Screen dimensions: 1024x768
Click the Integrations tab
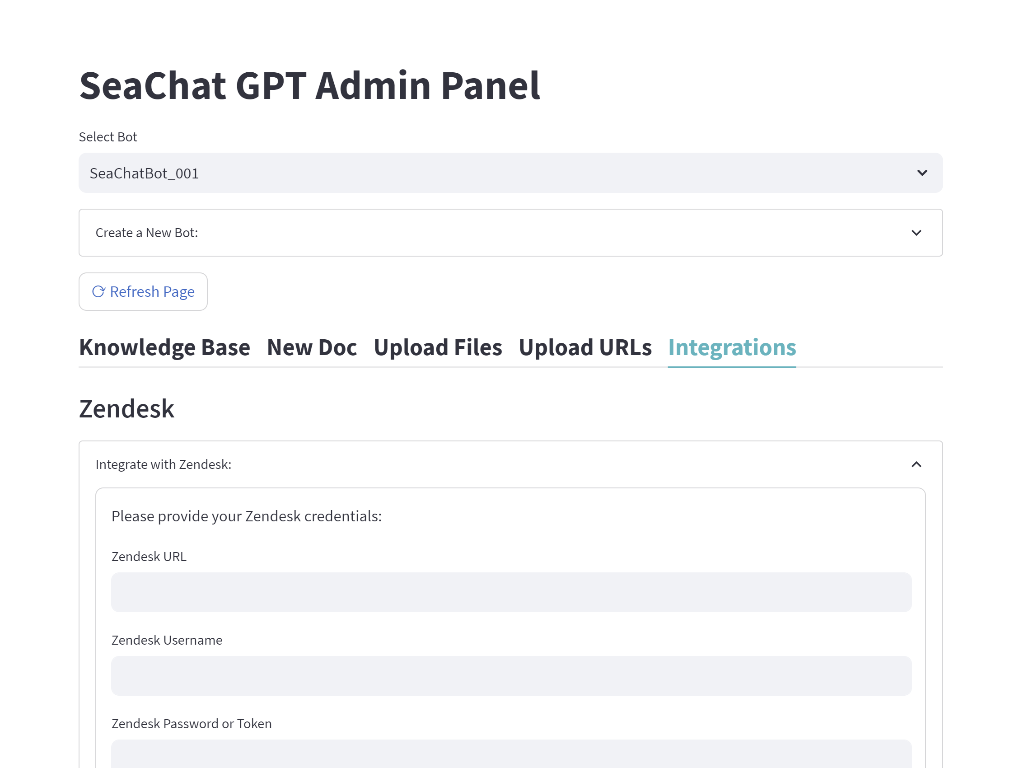pos(731,348)
